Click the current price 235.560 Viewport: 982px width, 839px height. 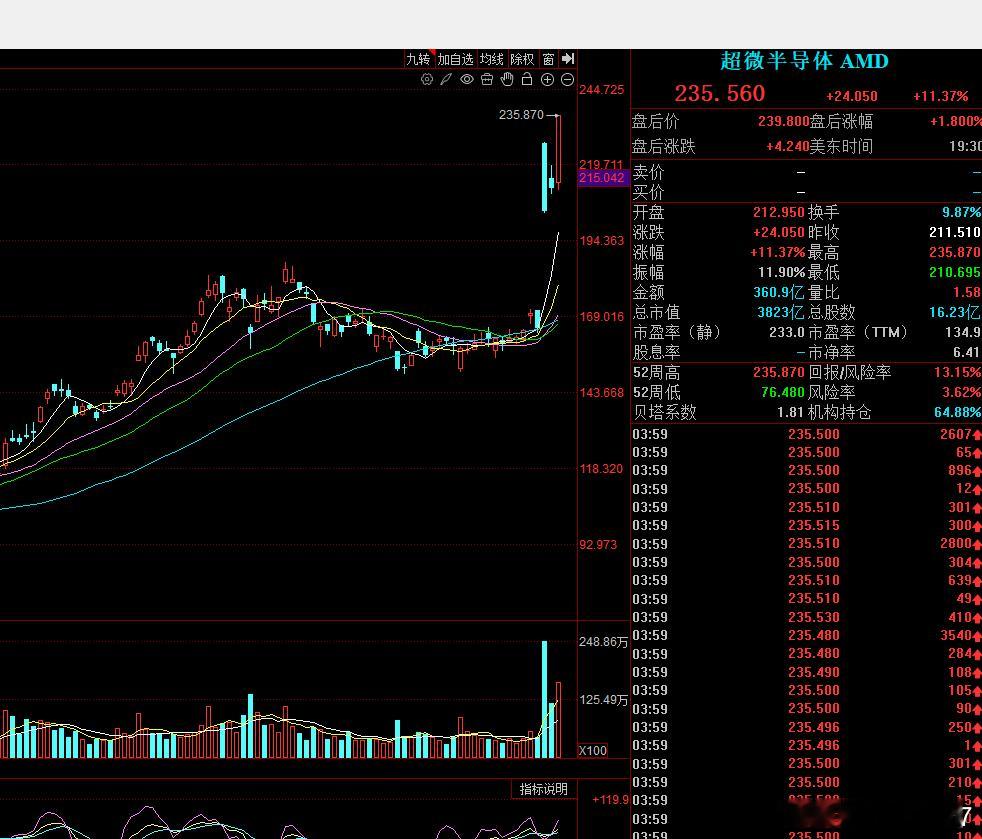point(720,94)
